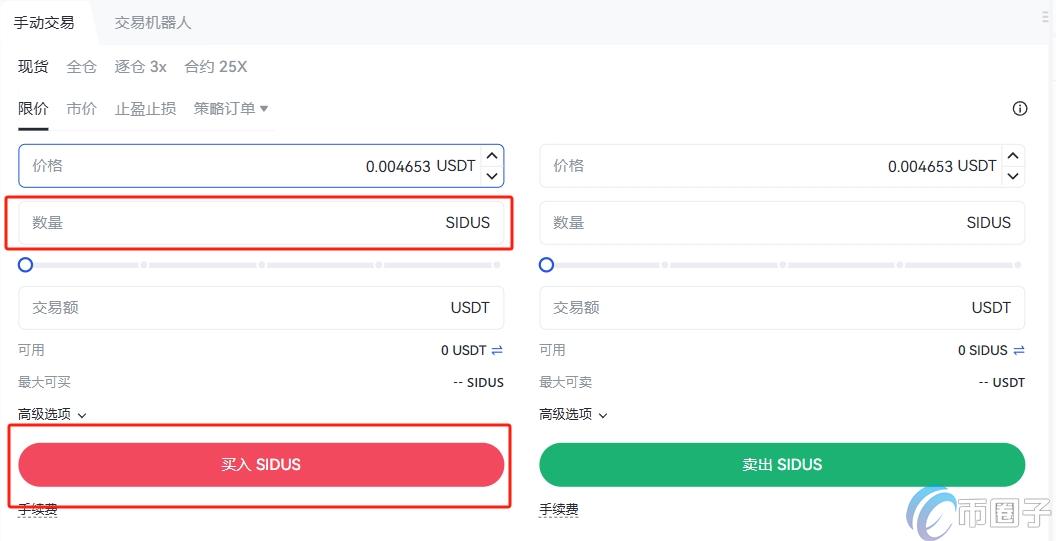Click 最大可买 value -- SIDUS
Screen dimensions: 1056x541
coord(478,383)
